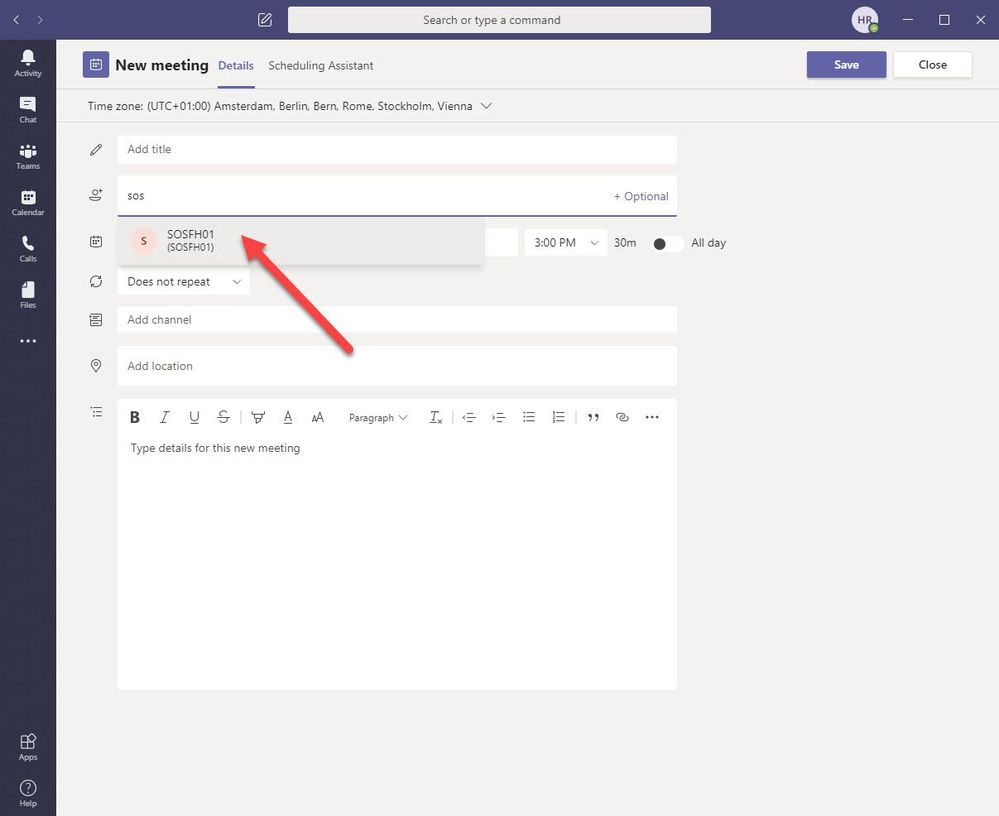The height and width of the screenshot is (816, 999).
Task: Apply strikethrough formatting
Action: [x=223, y=417]
